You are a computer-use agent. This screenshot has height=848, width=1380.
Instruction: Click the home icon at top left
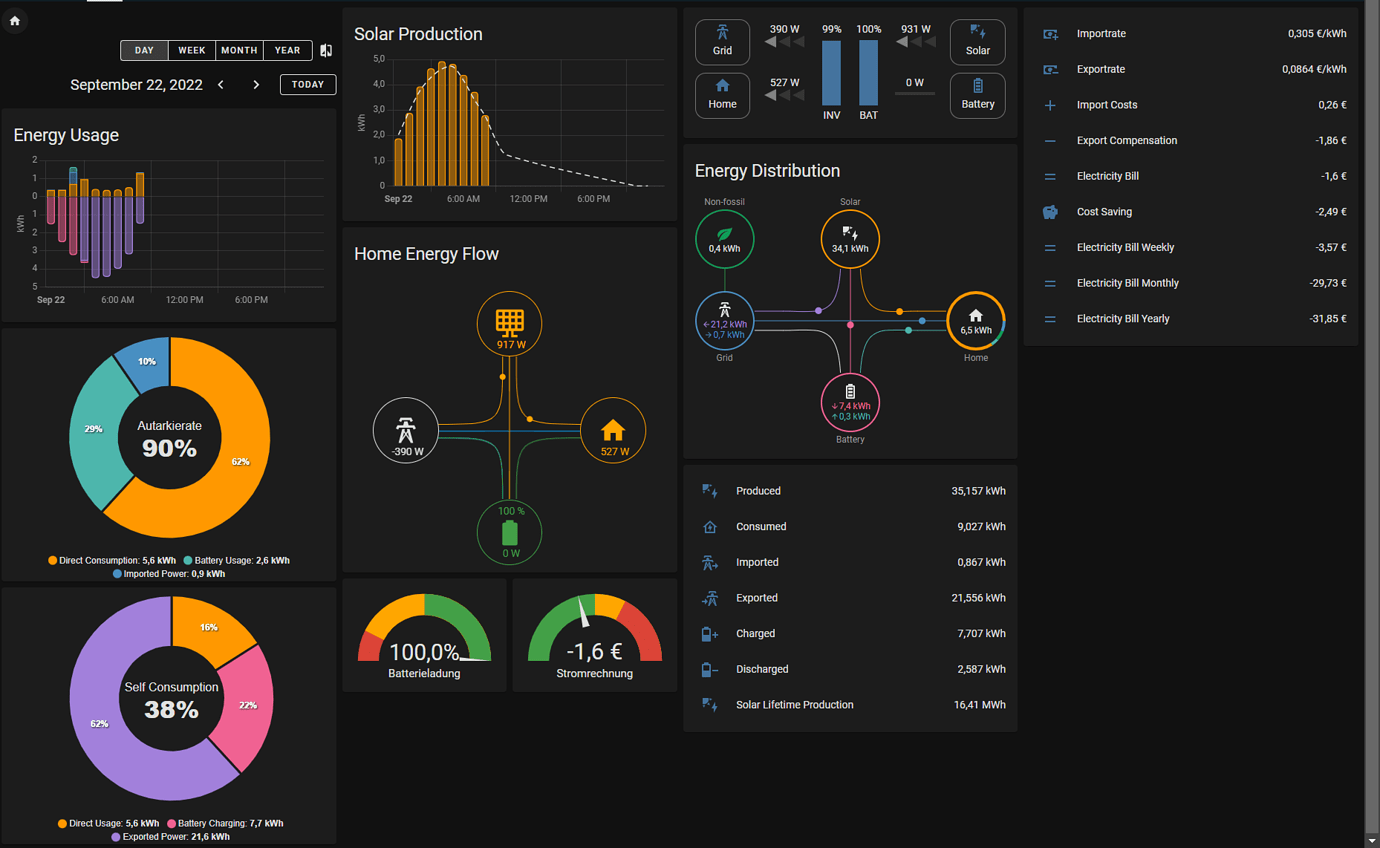coord(15,21)
